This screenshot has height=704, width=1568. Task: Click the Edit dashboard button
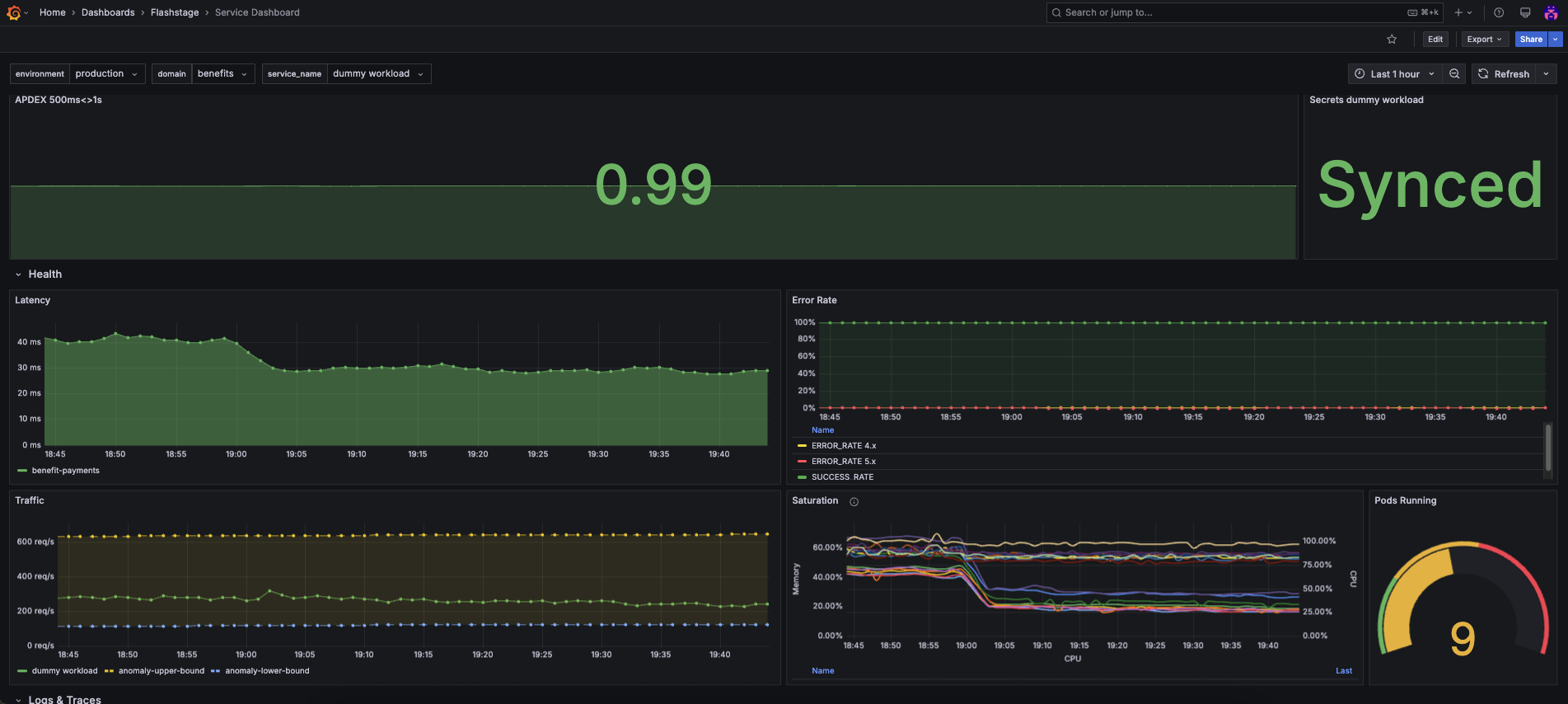pos(1435,40)
